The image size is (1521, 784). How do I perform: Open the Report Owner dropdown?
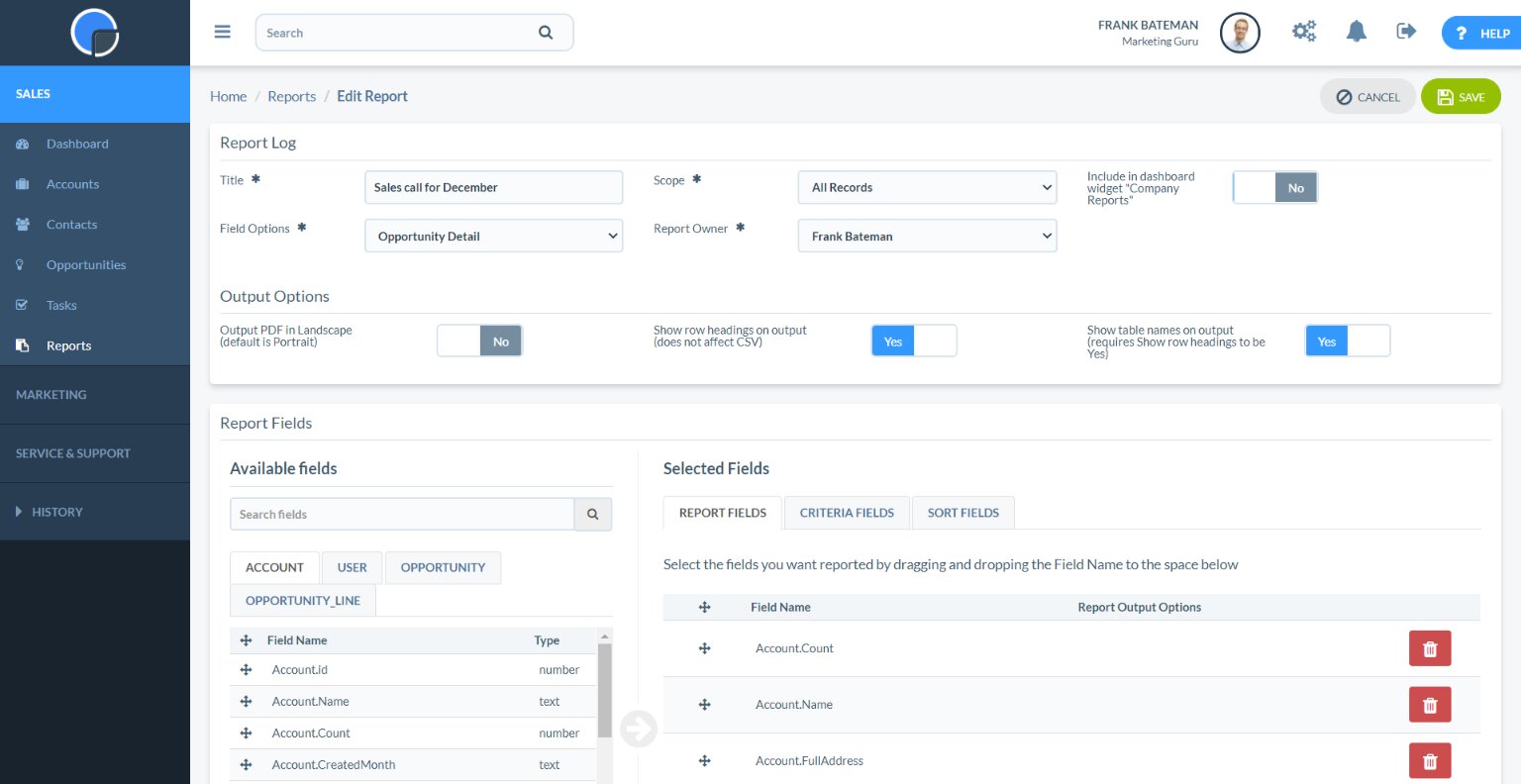point(927,237)
